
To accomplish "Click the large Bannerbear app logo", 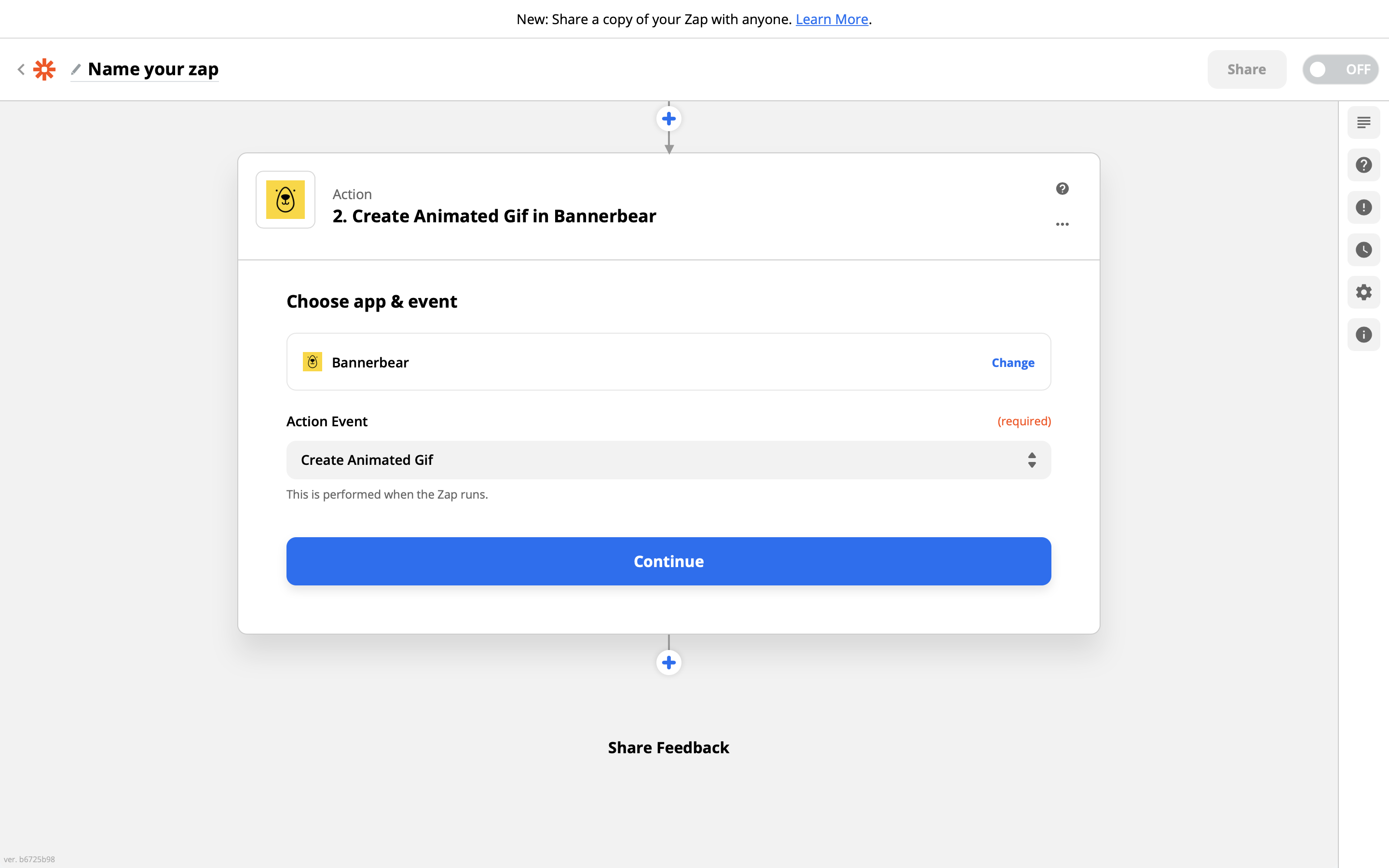I will pos(285,200).
